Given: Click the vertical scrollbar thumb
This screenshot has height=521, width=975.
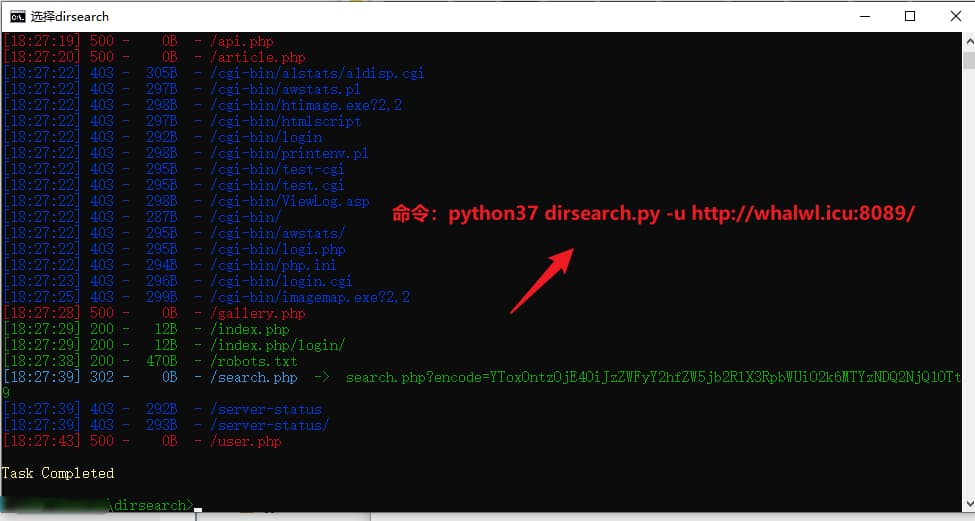Looking at the screenshot, I should [x=969, y=60].
